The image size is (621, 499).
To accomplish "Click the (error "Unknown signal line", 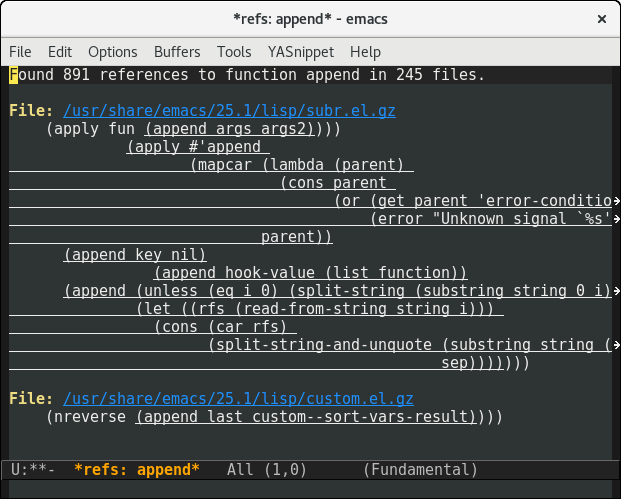I will 491,219.
